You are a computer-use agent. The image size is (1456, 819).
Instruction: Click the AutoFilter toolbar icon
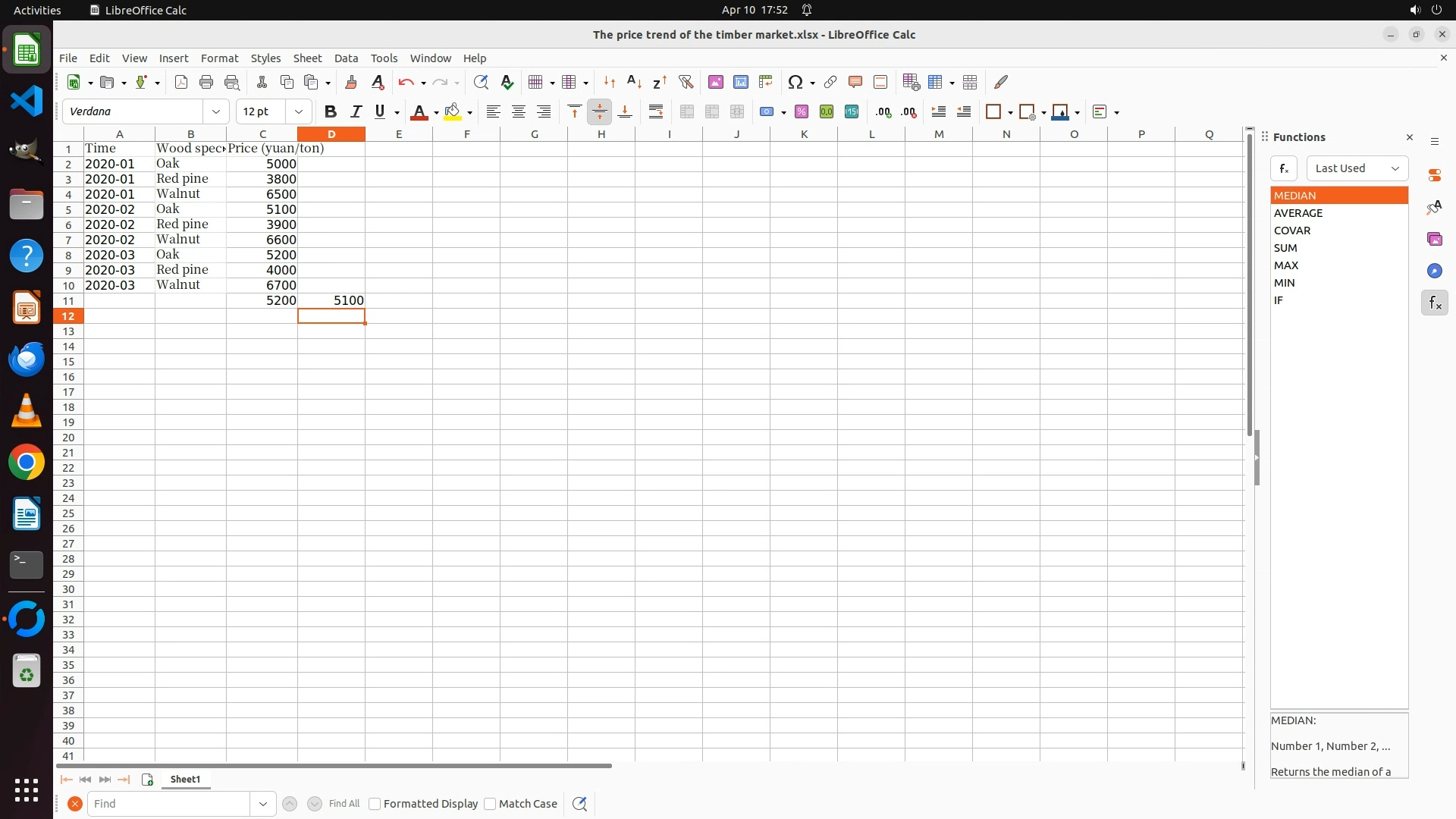pyautogui.click(x=686, y=82)
